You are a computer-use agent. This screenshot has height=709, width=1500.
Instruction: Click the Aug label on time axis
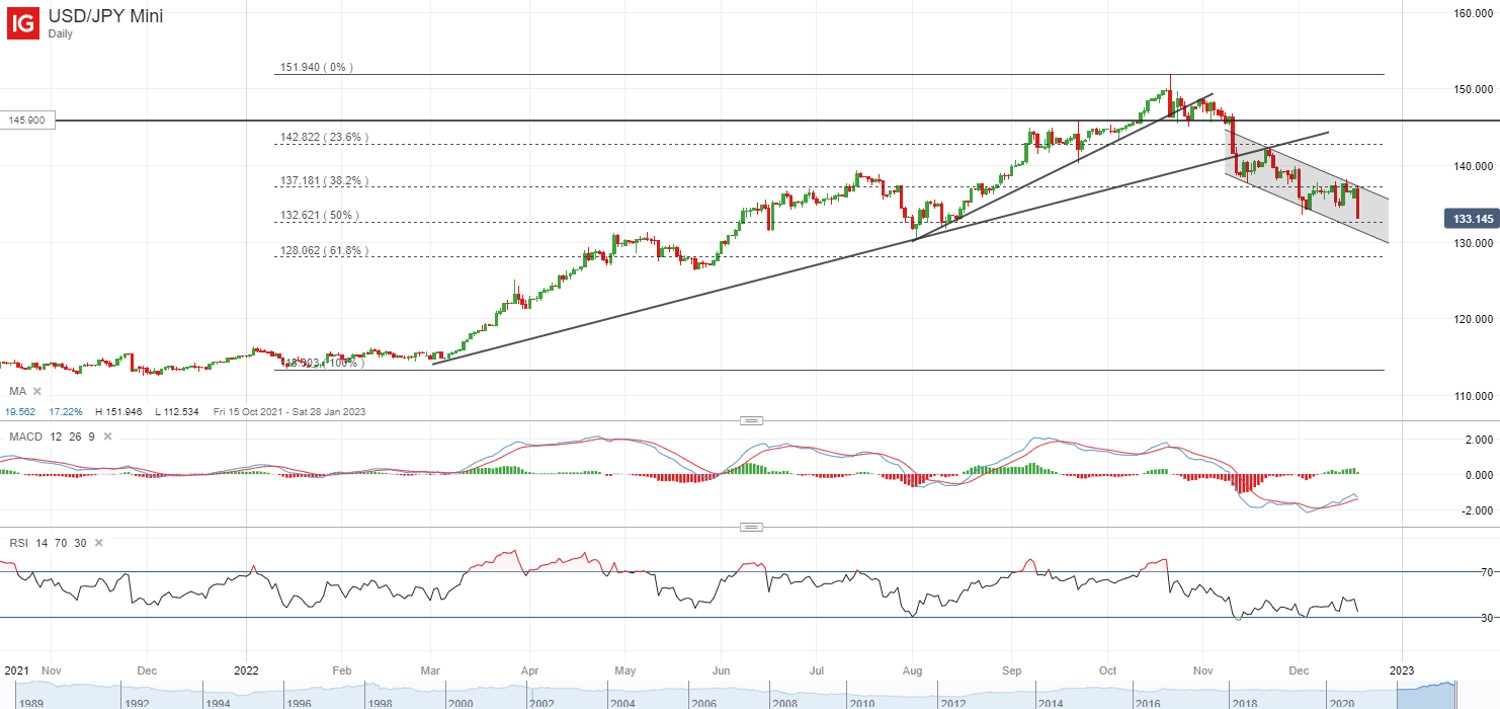[x=913, y=669]
